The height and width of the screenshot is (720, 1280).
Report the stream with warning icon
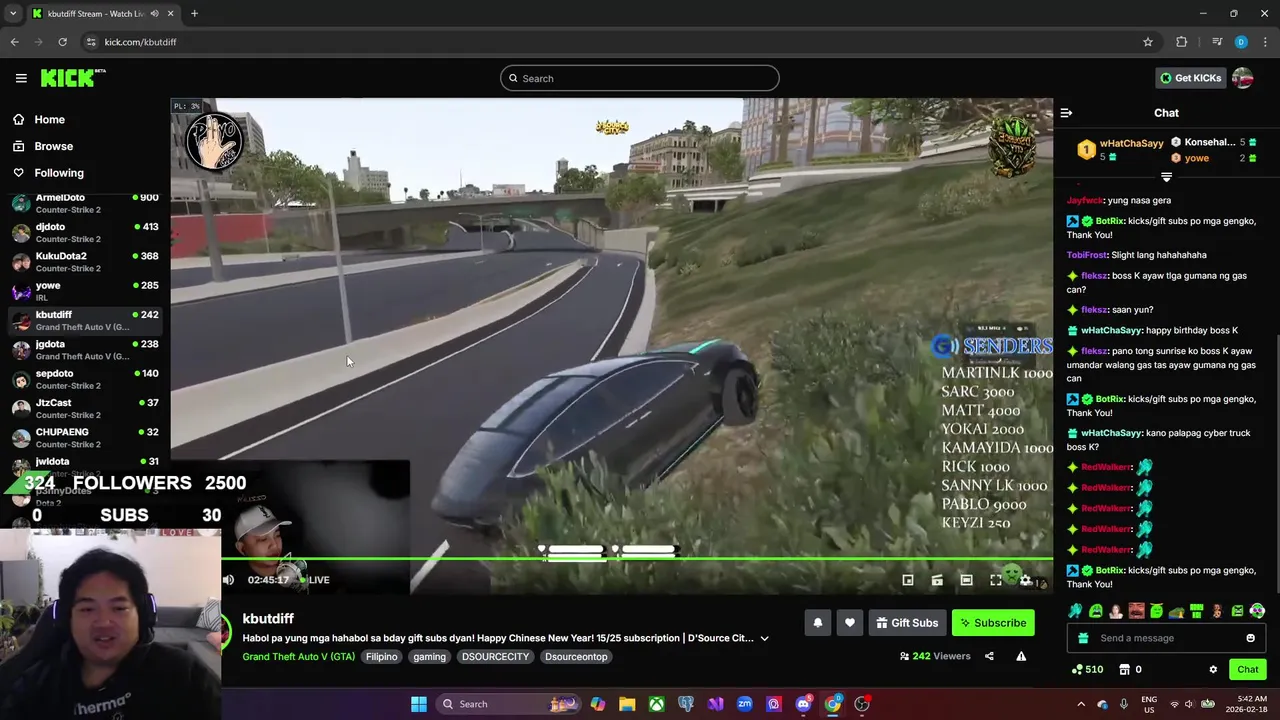pyautogui.click(x=1021, y=656)
